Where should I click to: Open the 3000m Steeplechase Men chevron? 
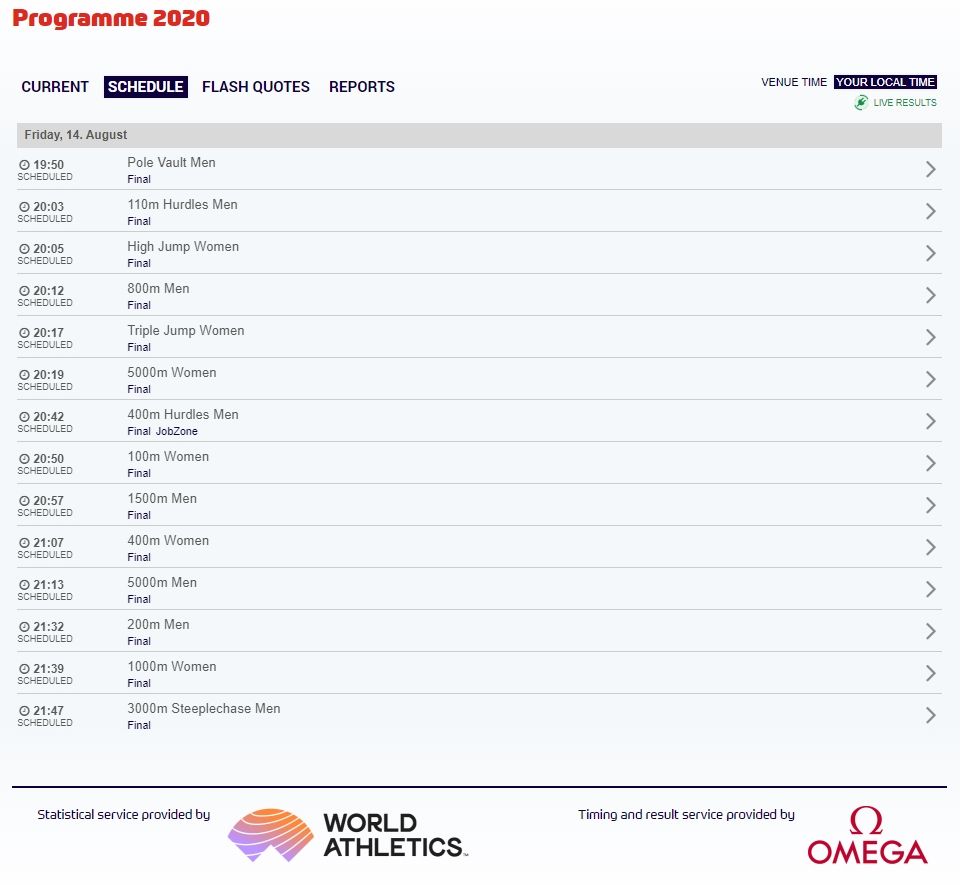click(x=930, y=715)
